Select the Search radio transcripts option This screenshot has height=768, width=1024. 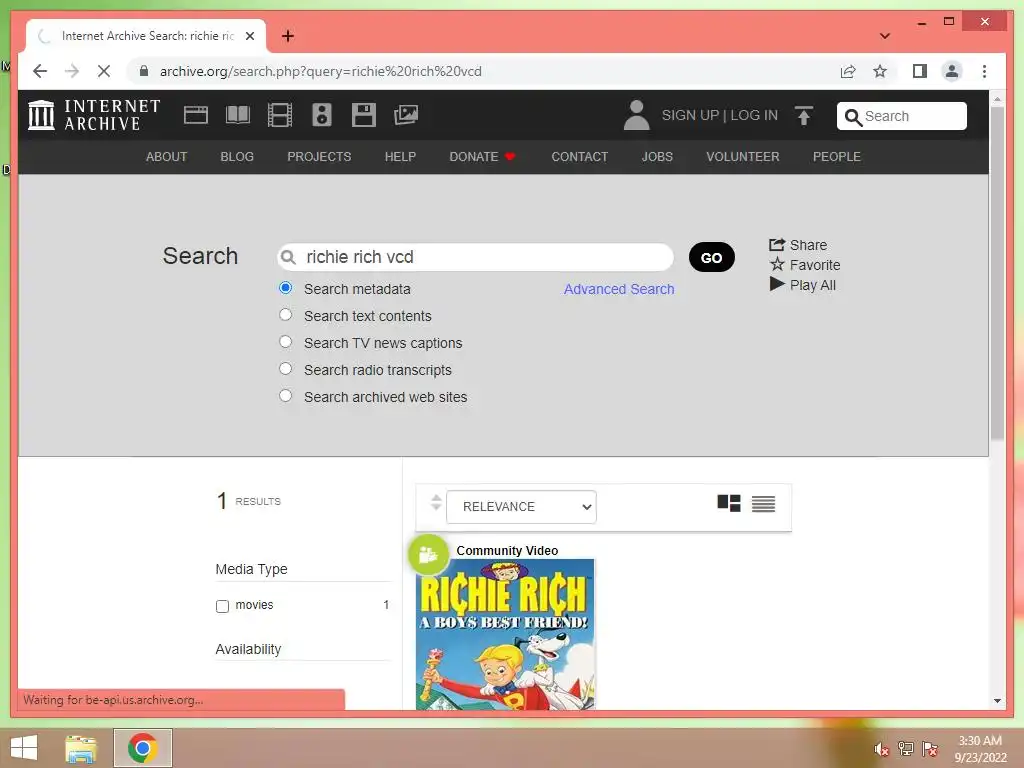click(285, 368)
